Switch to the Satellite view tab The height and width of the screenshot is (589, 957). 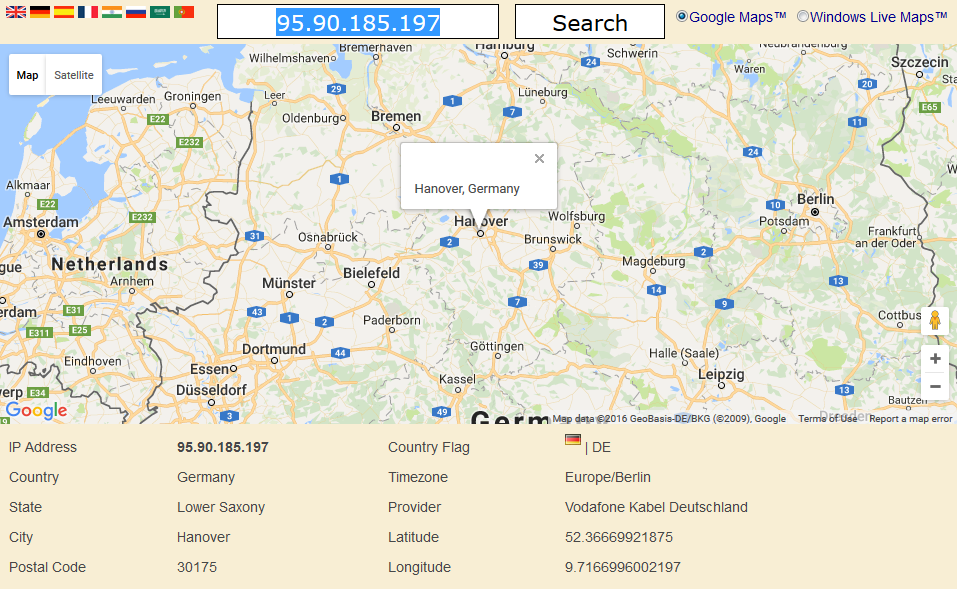pos(74,75)
